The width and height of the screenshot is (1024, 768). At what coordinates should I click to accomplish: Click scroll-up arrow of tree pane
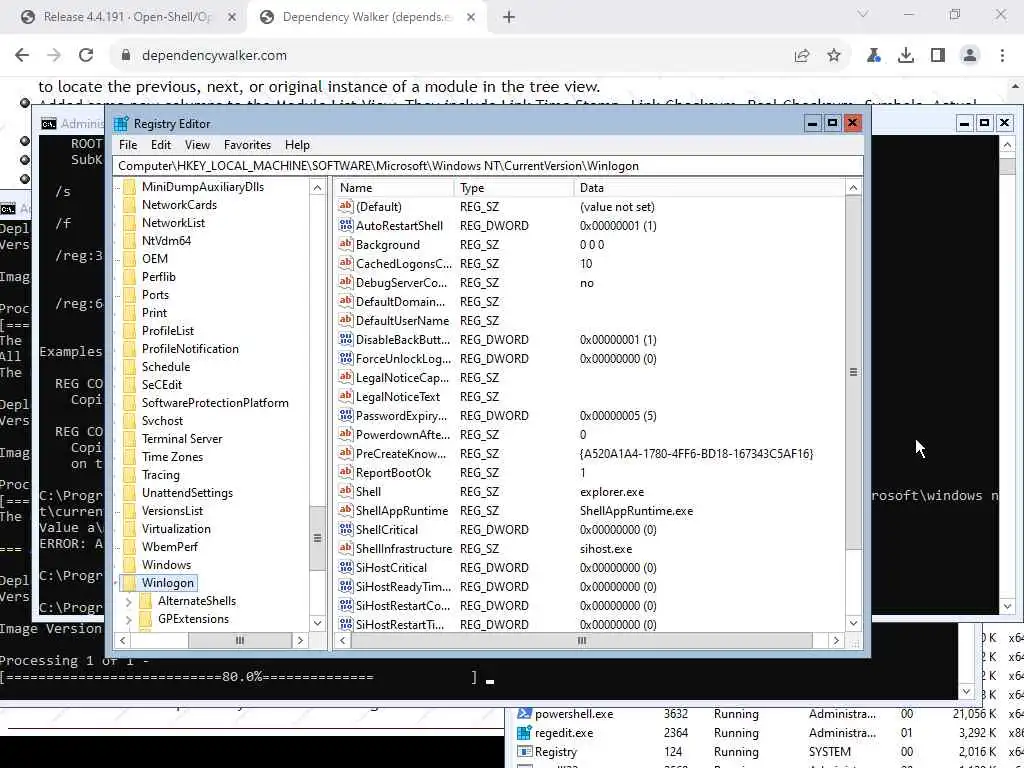coord(317,188)
